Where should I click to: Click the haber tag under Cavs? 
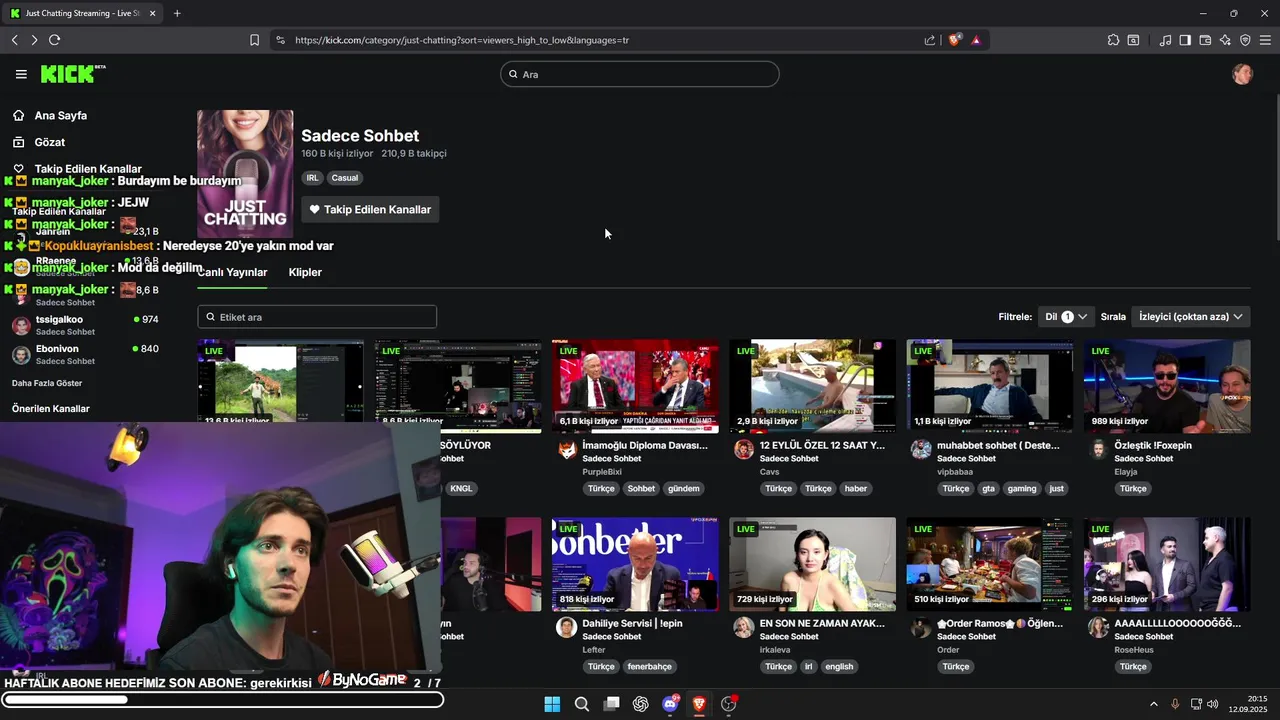point(856,489)
